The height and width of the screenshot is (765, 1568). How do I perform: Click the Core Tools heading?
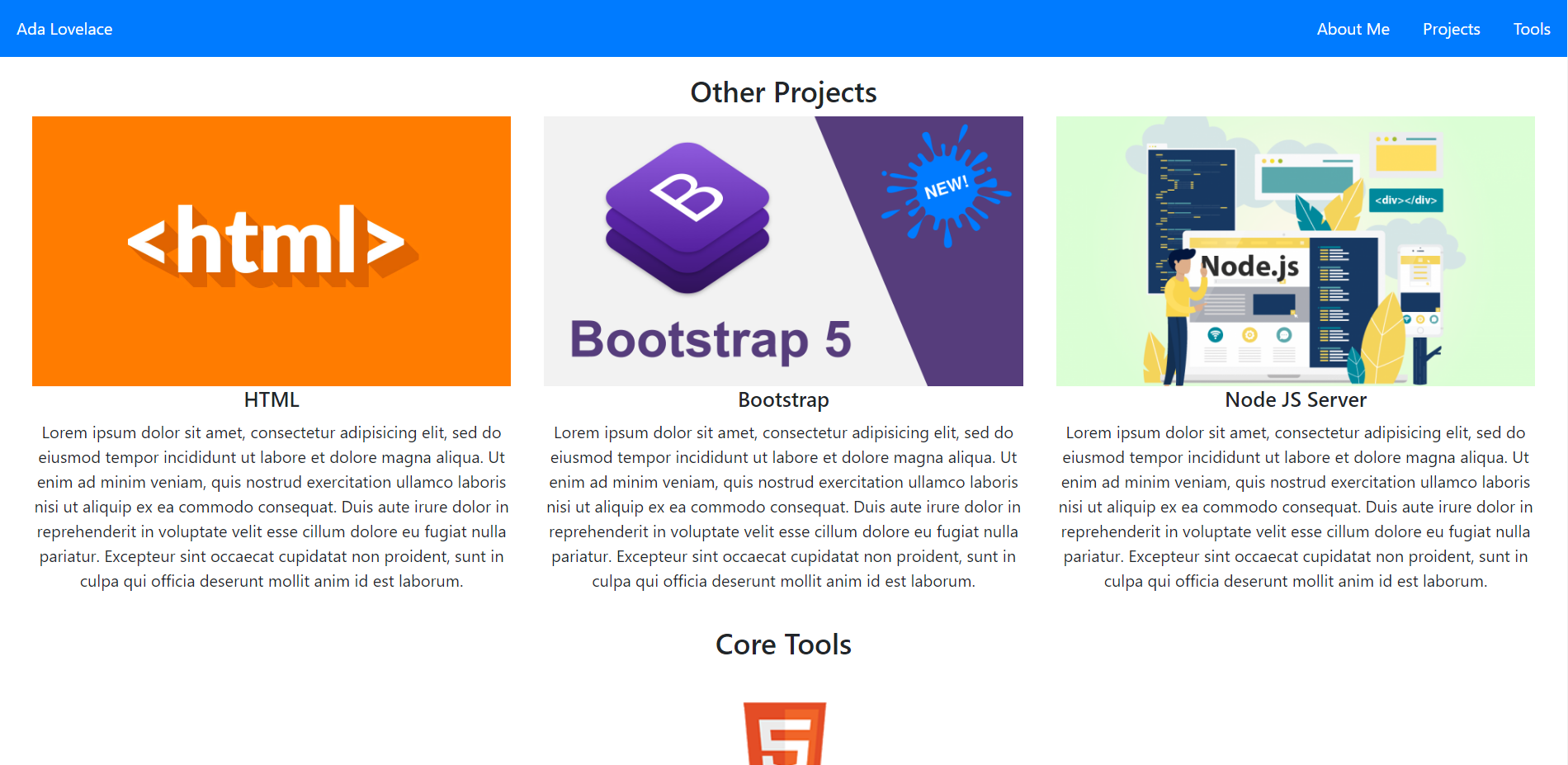point(783,645)
